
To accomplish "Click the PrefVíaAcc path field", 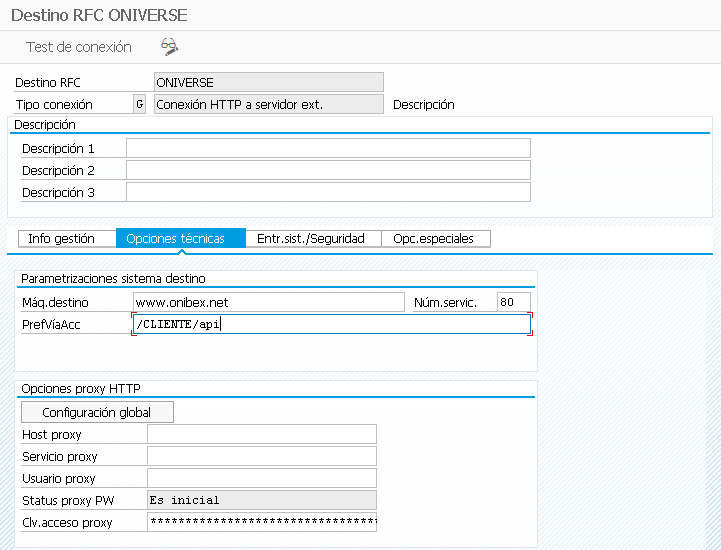I will 330,324.
